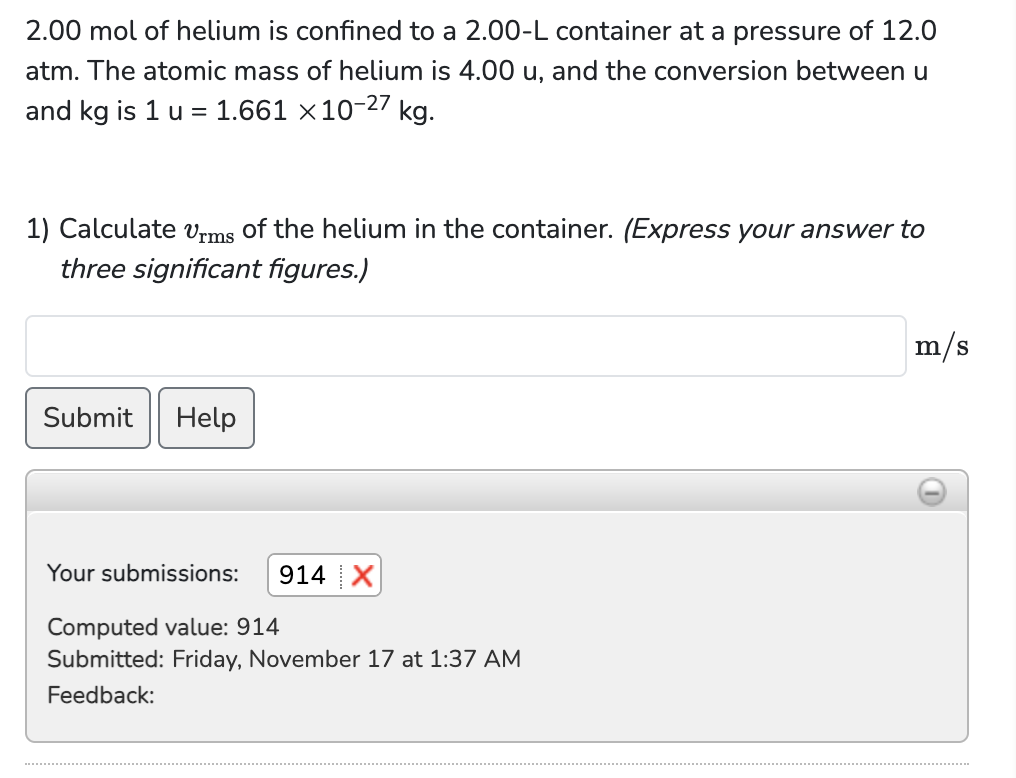Click the Submitted date line
Viewport: 1016px width, 778px height.
tap(283, 659)
